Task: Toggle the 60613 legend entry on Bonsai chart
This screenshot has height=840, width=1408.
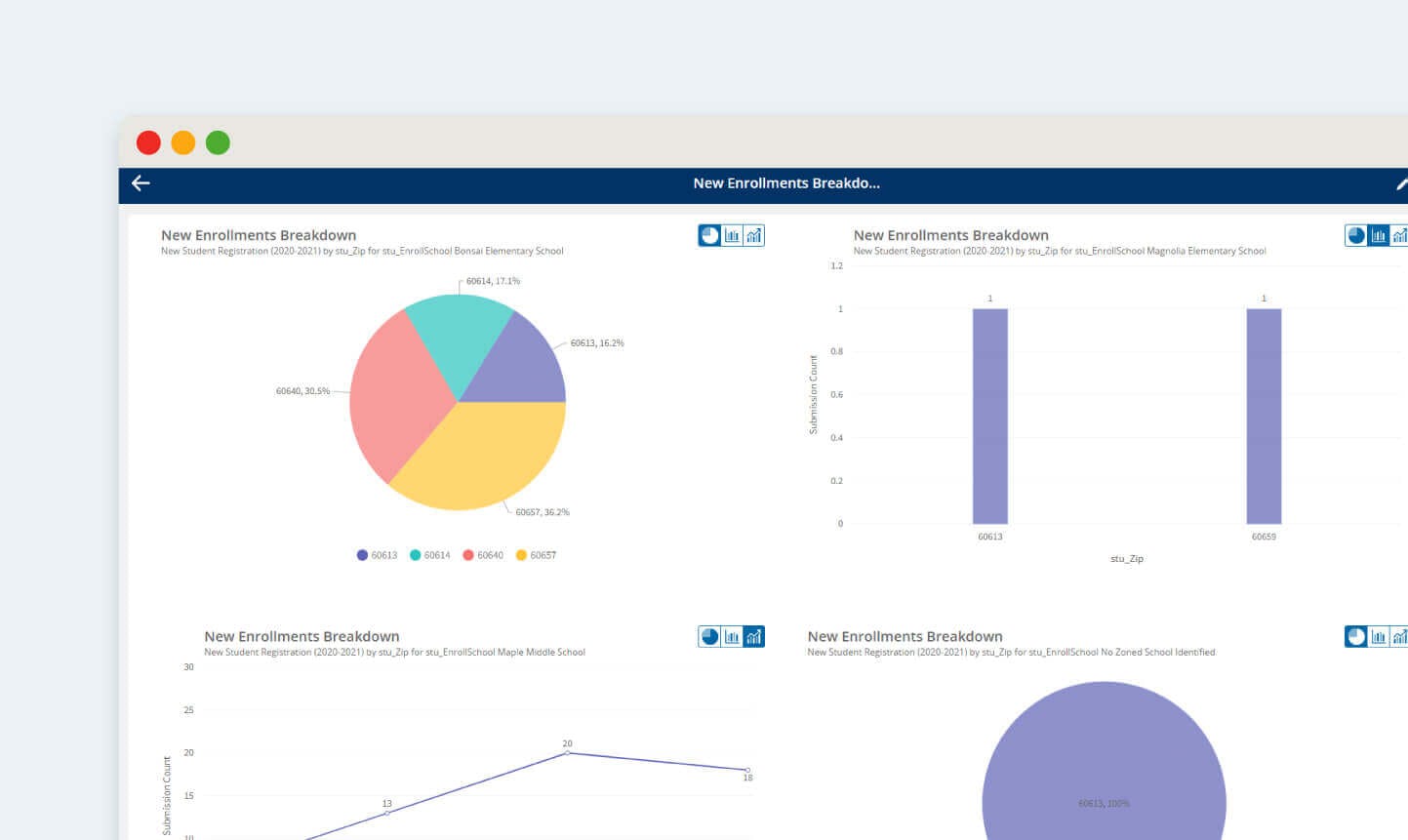Action: coord(381,554)
